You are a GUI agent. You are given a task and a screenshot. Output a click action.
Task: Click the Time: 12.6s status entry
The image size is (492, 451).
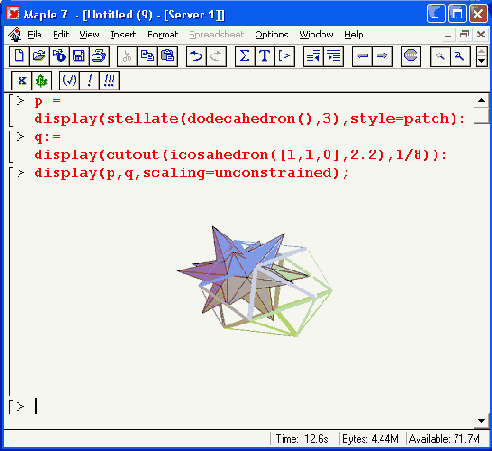click(x=302, y=439)
